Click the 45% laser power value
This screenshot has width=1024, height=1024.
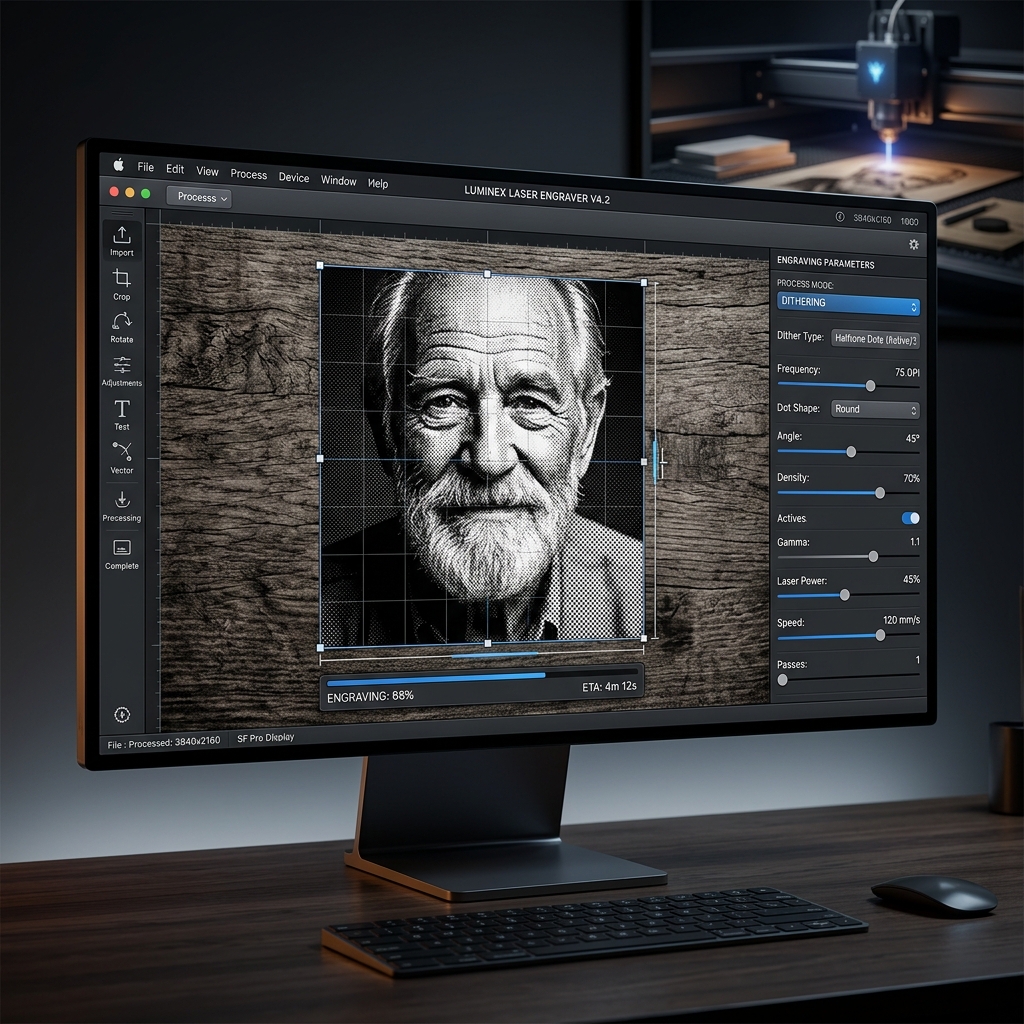click(912, 579)
